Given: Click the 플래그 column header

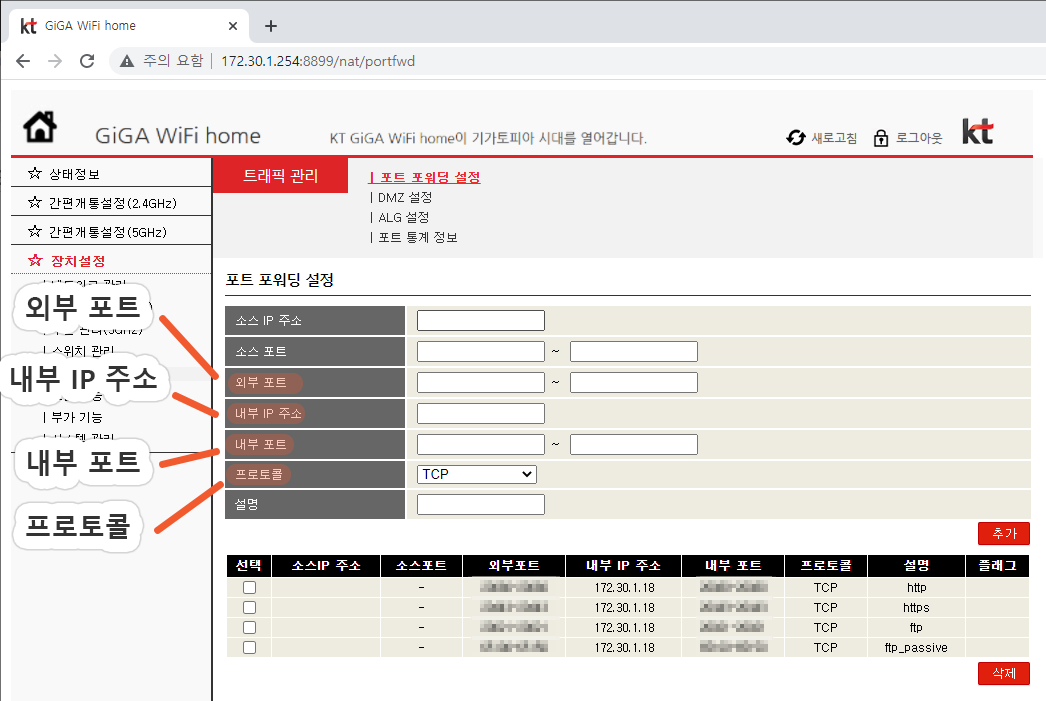Looking at the screenshot, I should tap(997, 566).
